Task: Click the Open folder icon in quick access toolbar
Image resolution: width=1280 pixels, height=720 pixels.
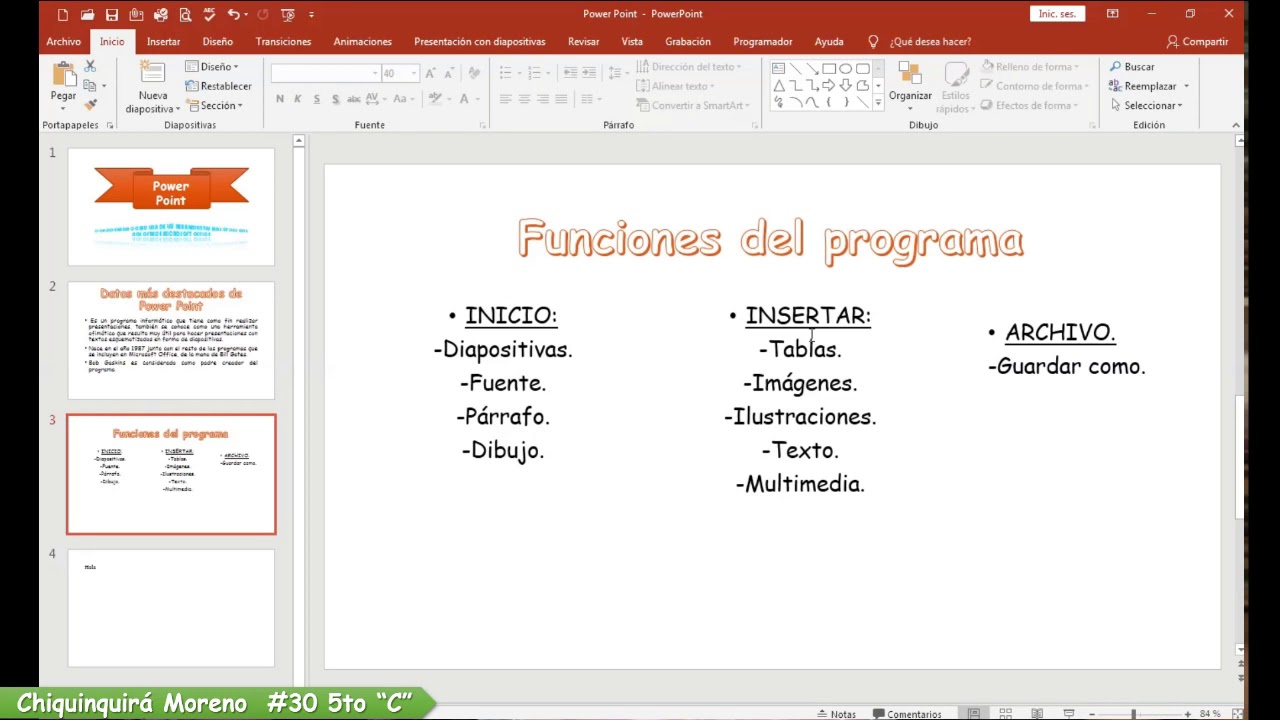Action: (87, 14)
